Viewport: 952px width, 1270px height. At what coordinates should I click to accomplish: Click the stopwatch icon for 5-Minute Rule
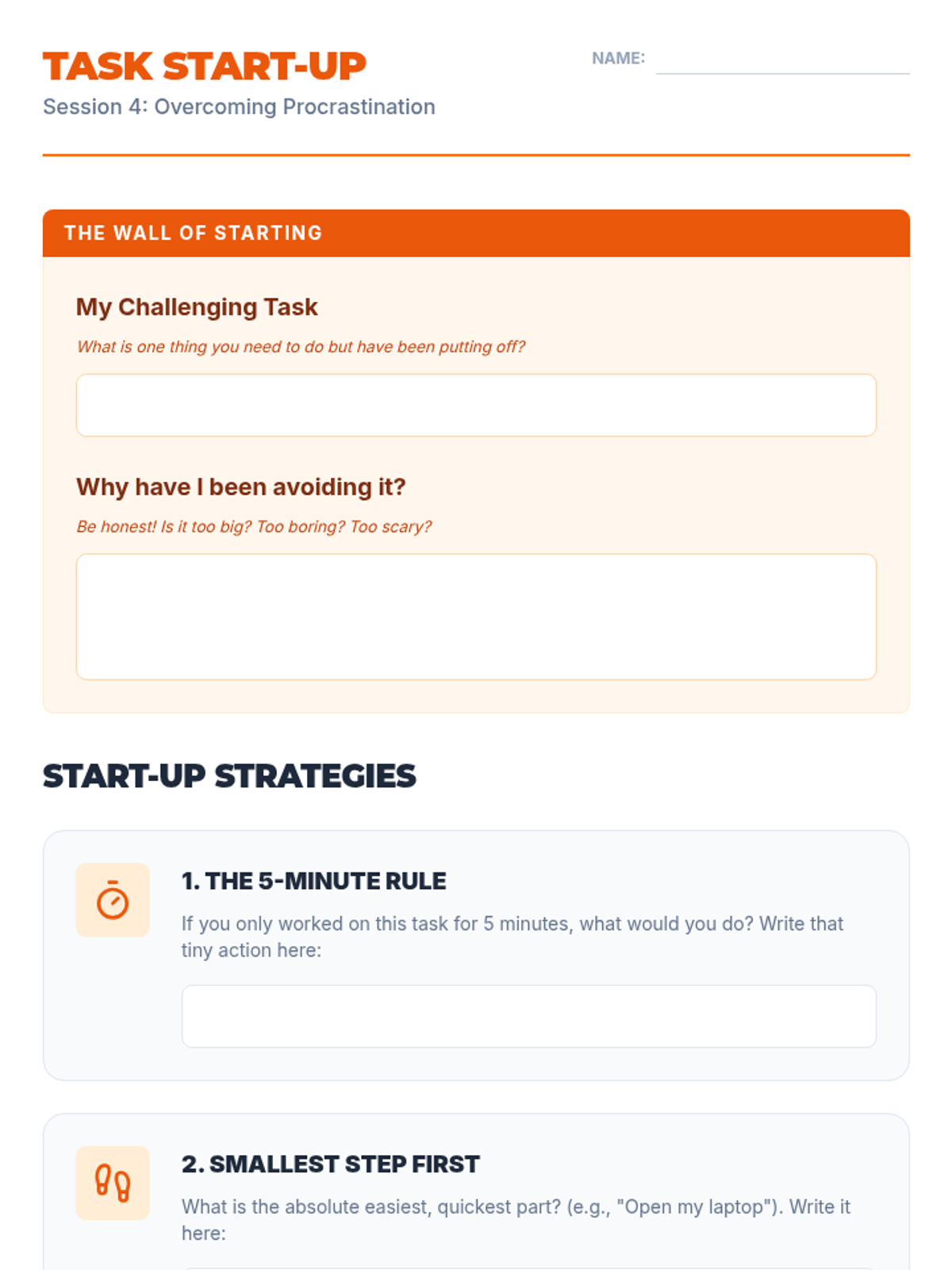113,900
